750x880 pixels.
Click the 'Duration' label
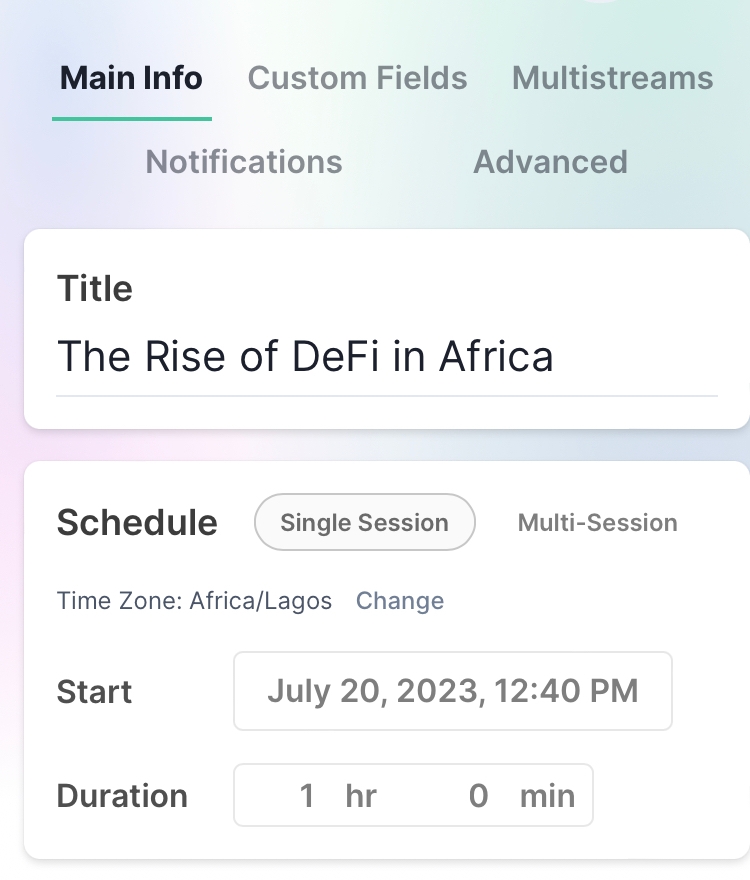click(x=122, y=796)
